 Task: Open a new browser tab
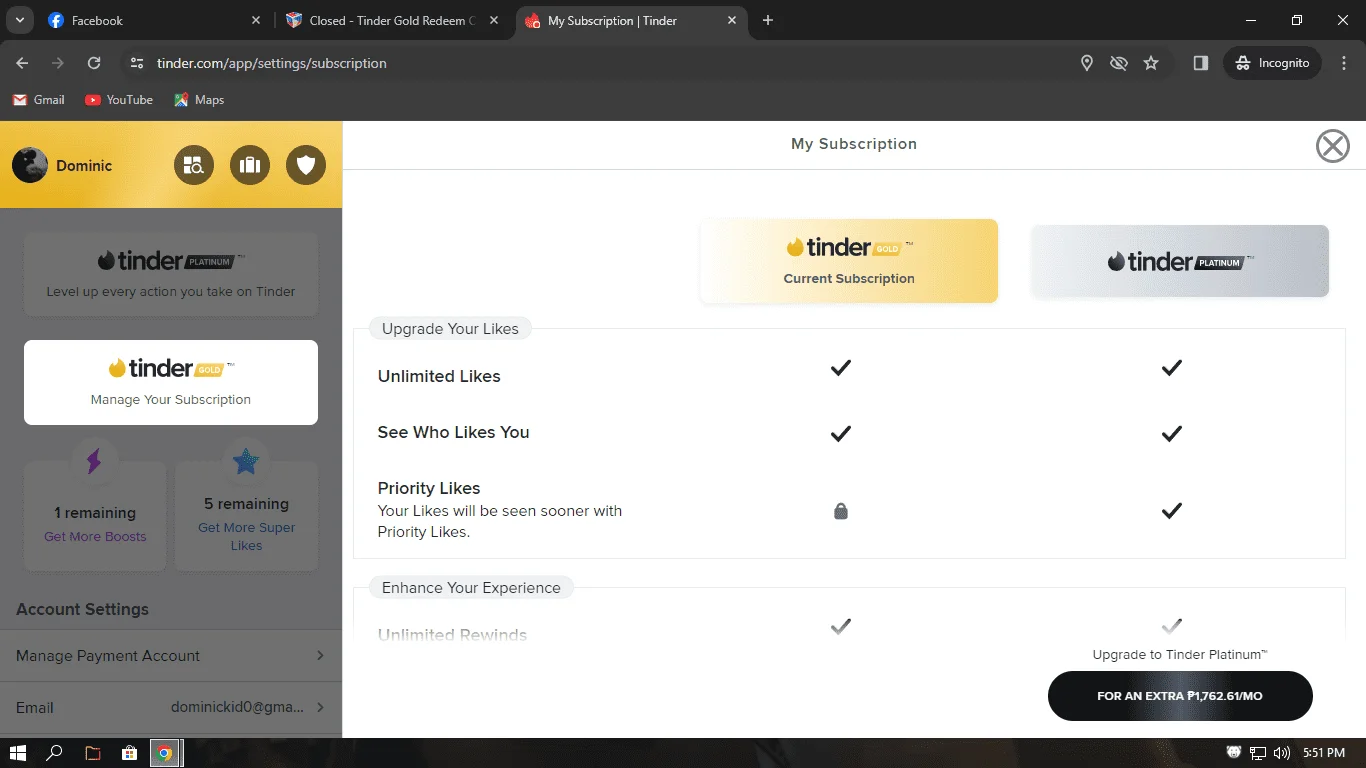[768, 21]
